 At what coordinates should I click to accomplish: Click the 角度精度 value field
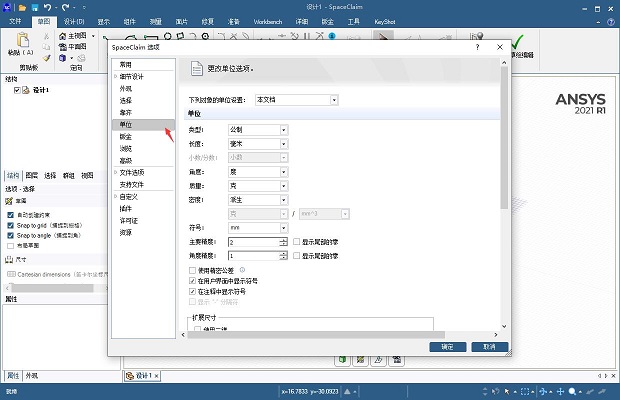[254, 256]
